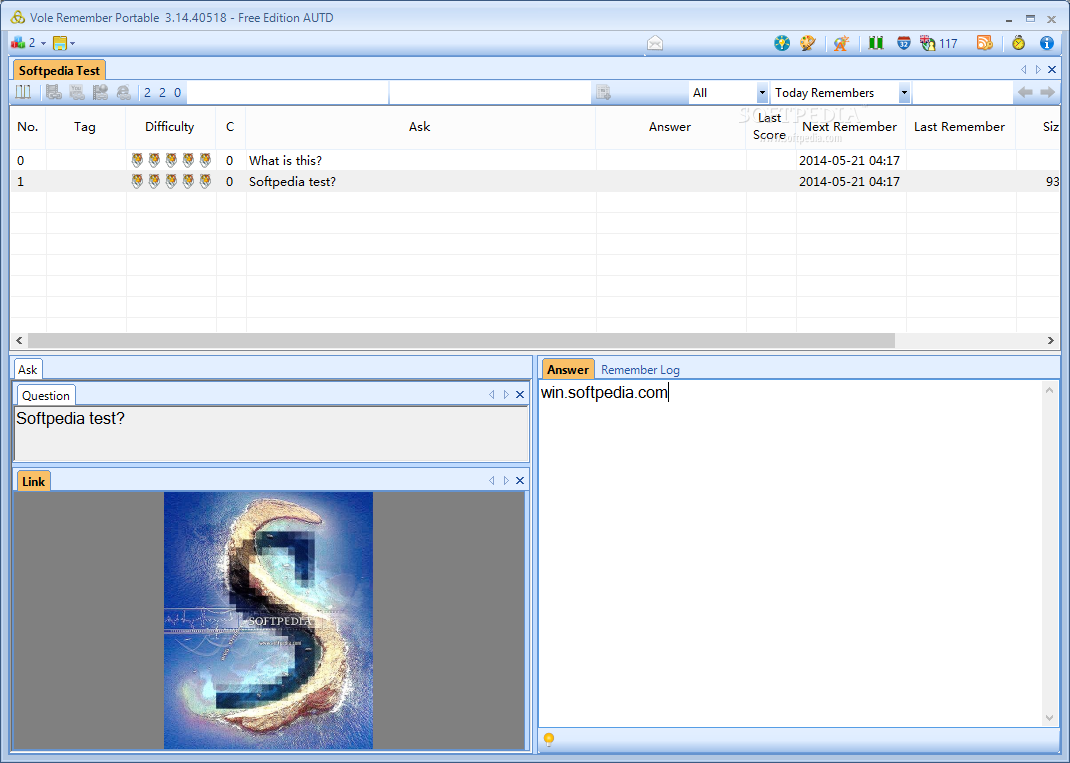Viewport: 1070px width, 763px height.
Task: Click the light bulb tips icon
Action: 781,44
